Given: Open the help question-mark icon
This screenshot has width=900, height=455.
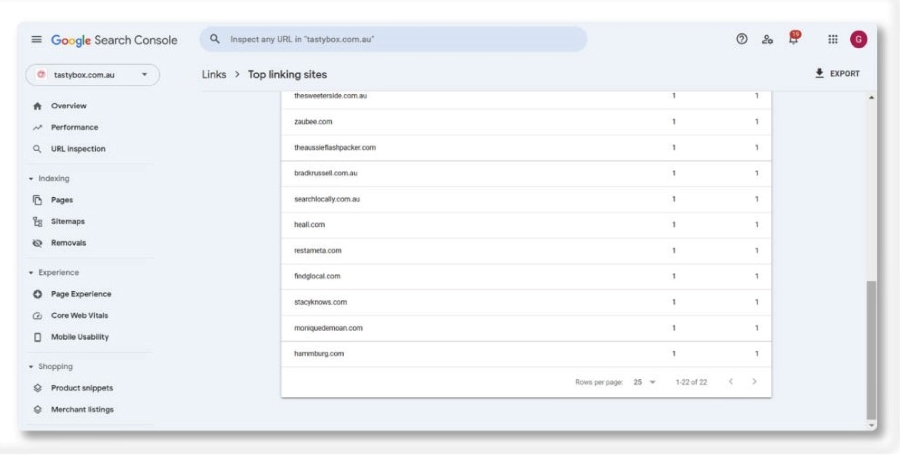Looking at the screenshot, I should point(742,39).
